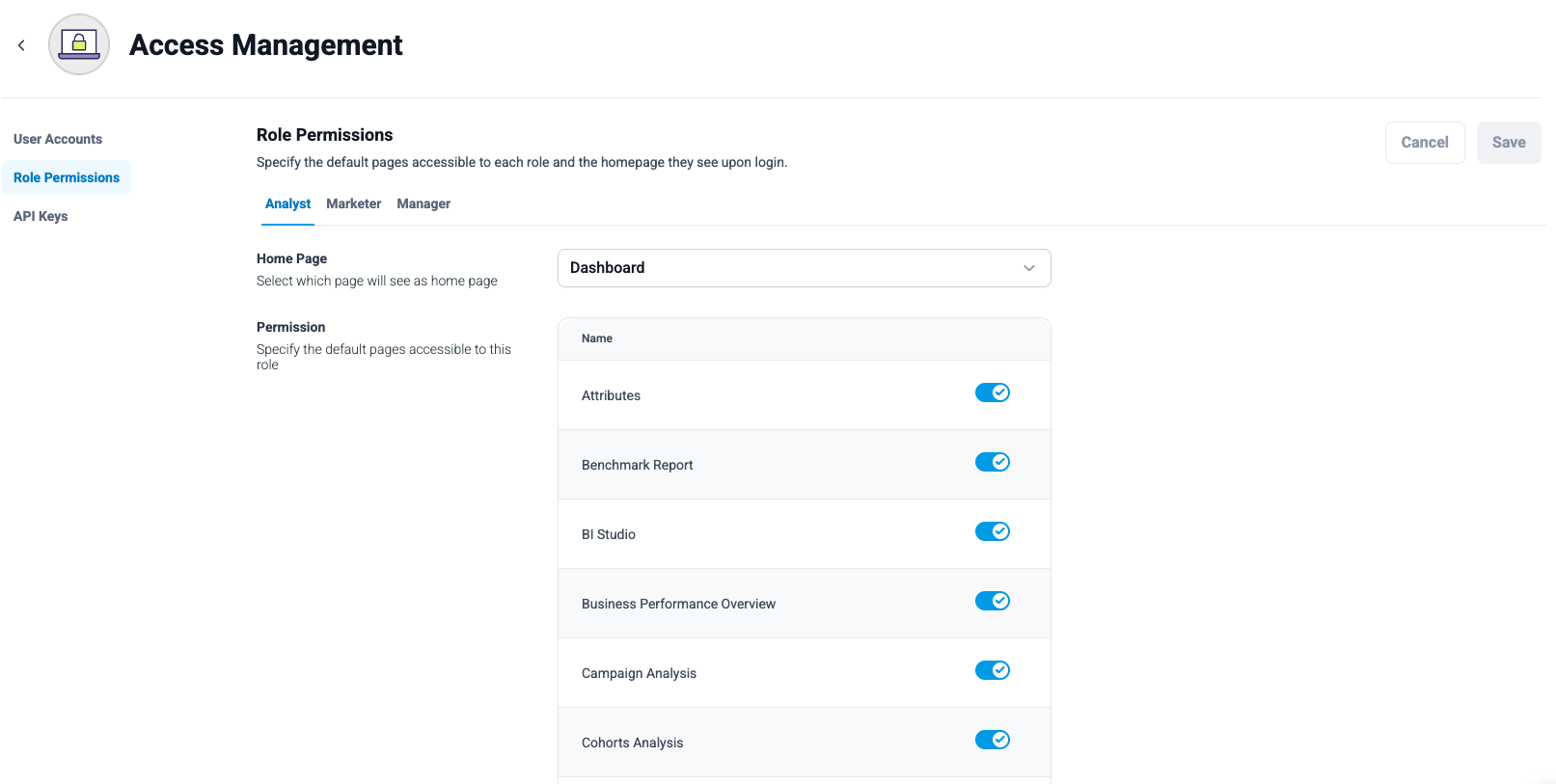Click the Campaign Analysis row label

point(639,673)
